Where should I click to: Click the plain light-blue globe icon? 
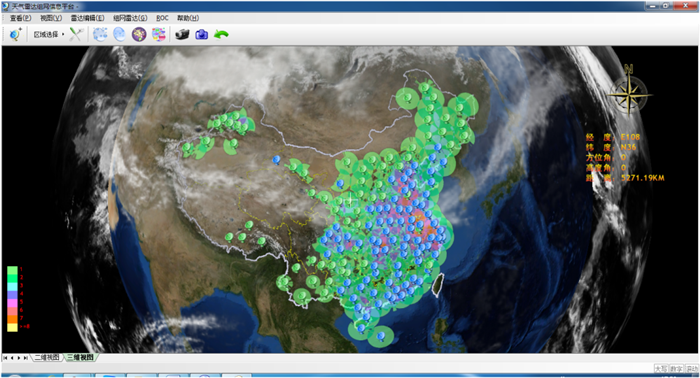point(119,34)
